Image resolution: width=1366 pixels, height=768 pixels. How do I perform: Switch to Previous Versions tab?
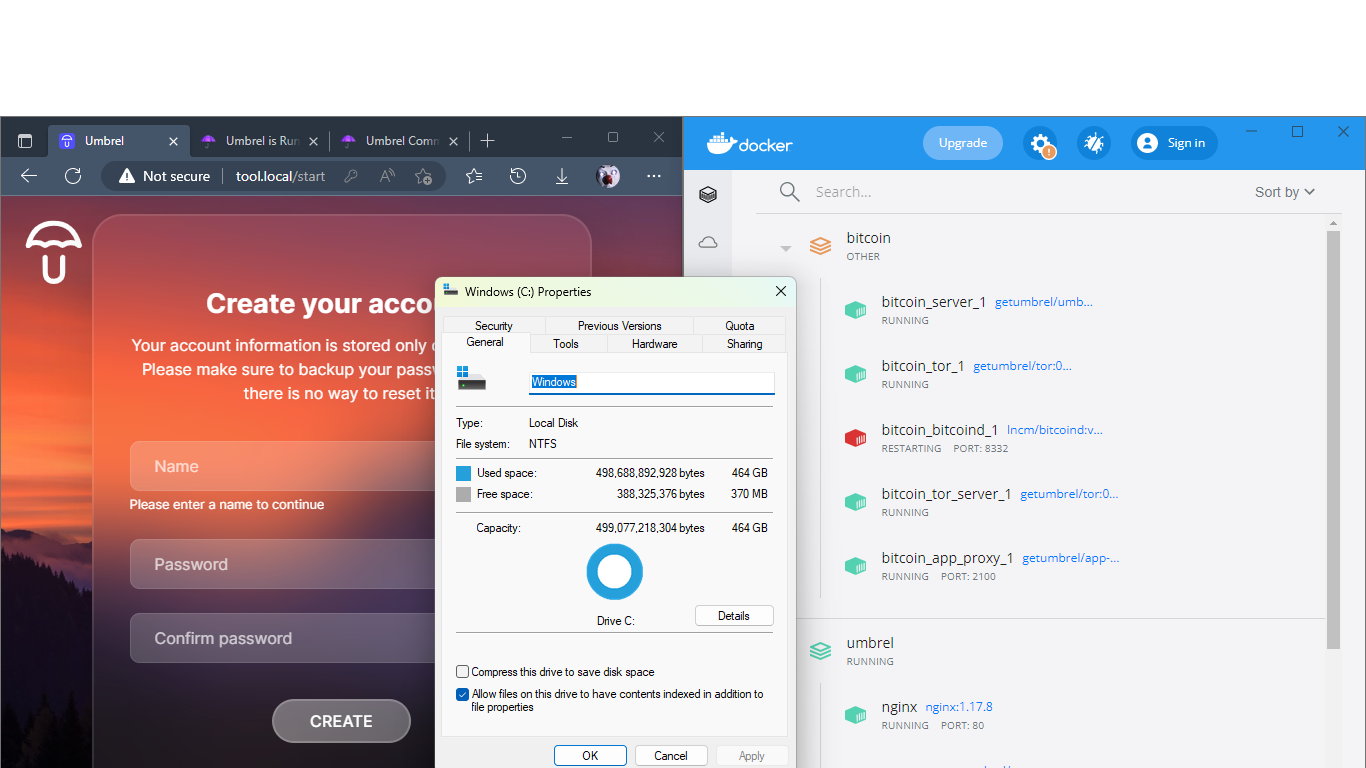(x=620, y=326)
